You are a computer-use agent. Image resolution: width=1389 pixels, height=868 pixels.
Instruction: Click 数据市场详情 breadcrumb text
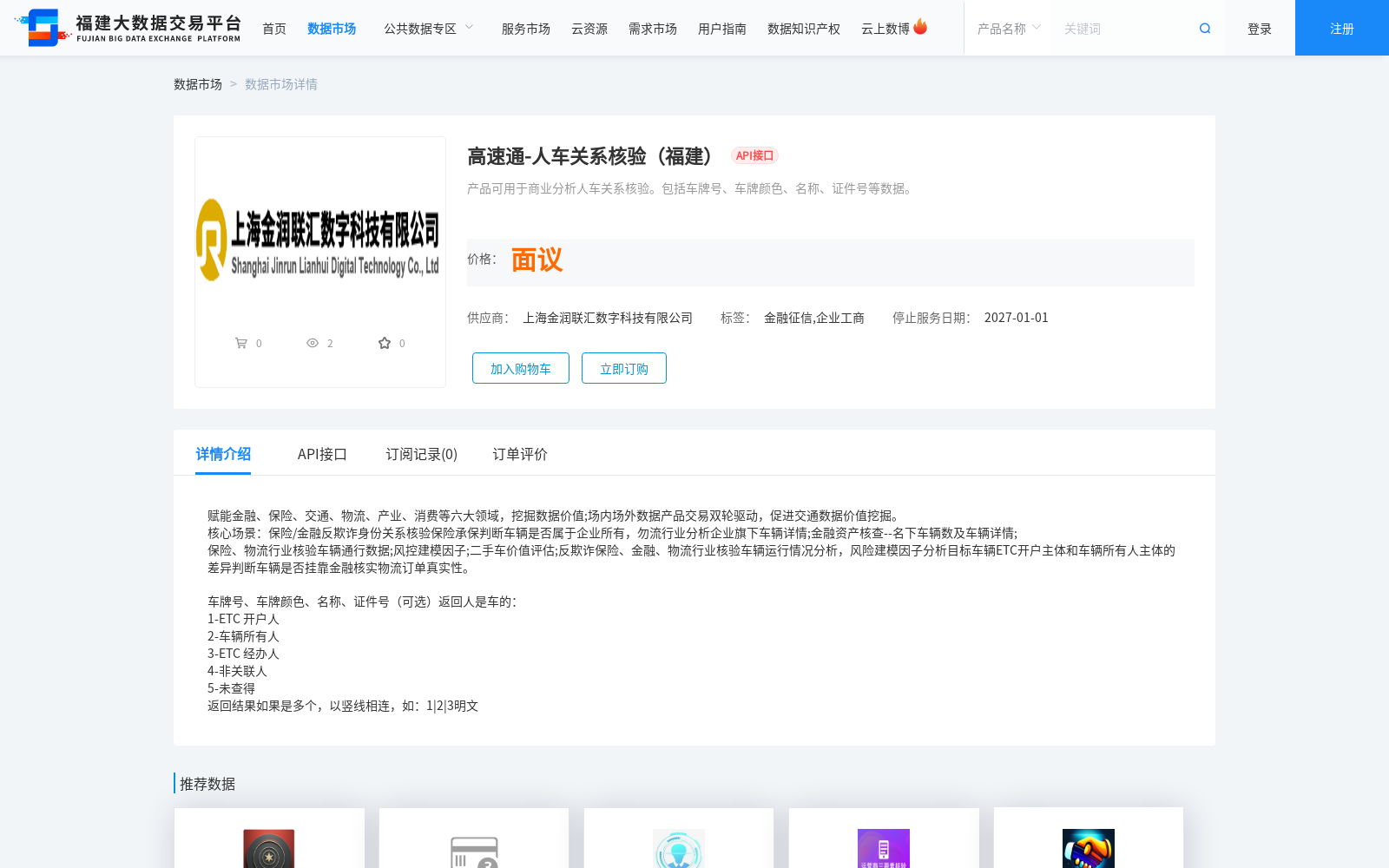pyautogui.click(x=281, y=84)
